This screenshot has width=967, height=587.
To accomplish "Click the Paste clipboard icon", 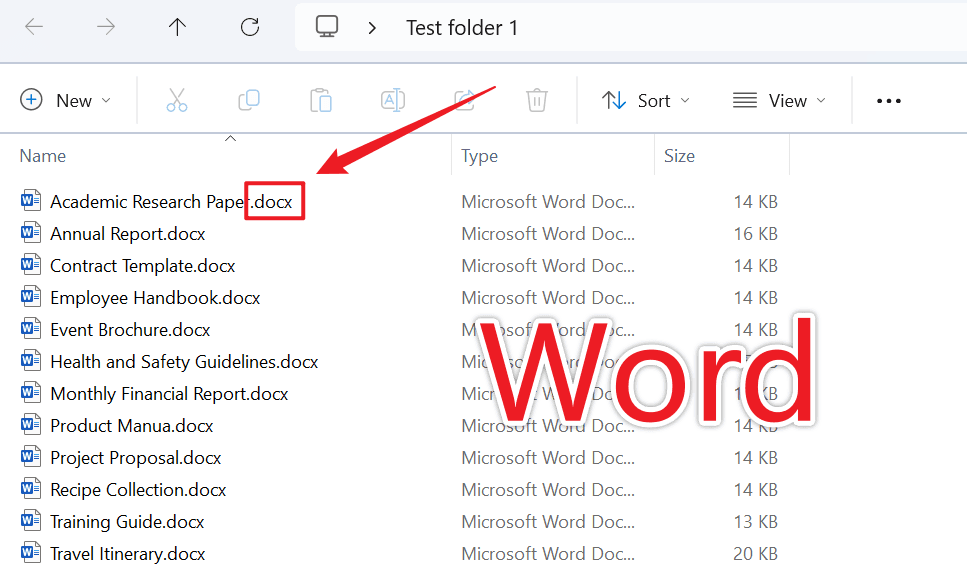I will (x=321, y=100).
